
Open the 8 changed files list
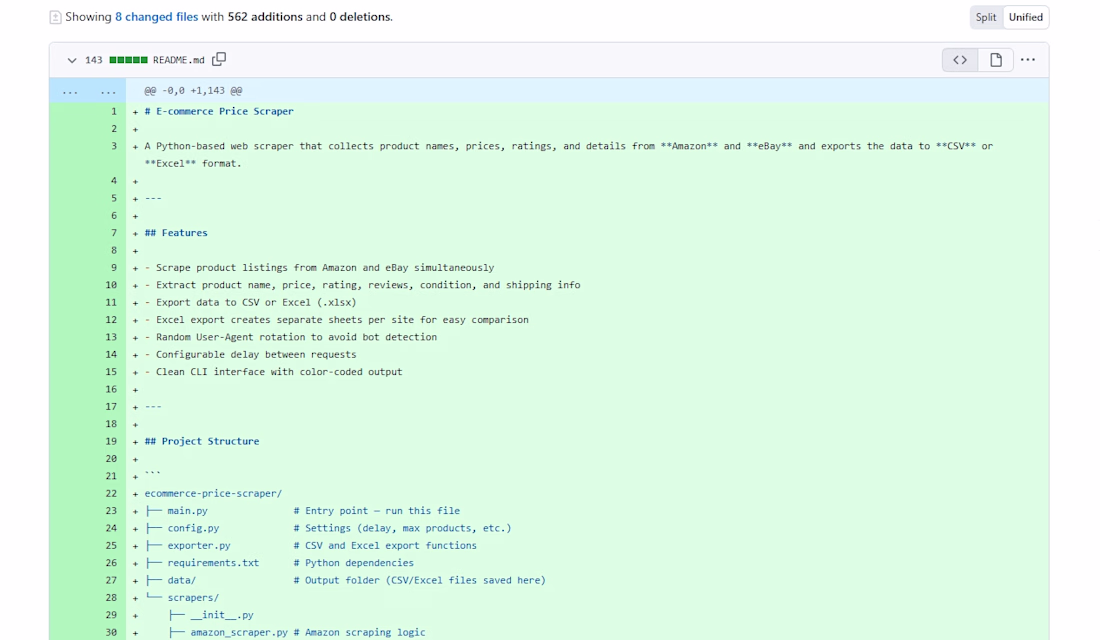[156, 17]
